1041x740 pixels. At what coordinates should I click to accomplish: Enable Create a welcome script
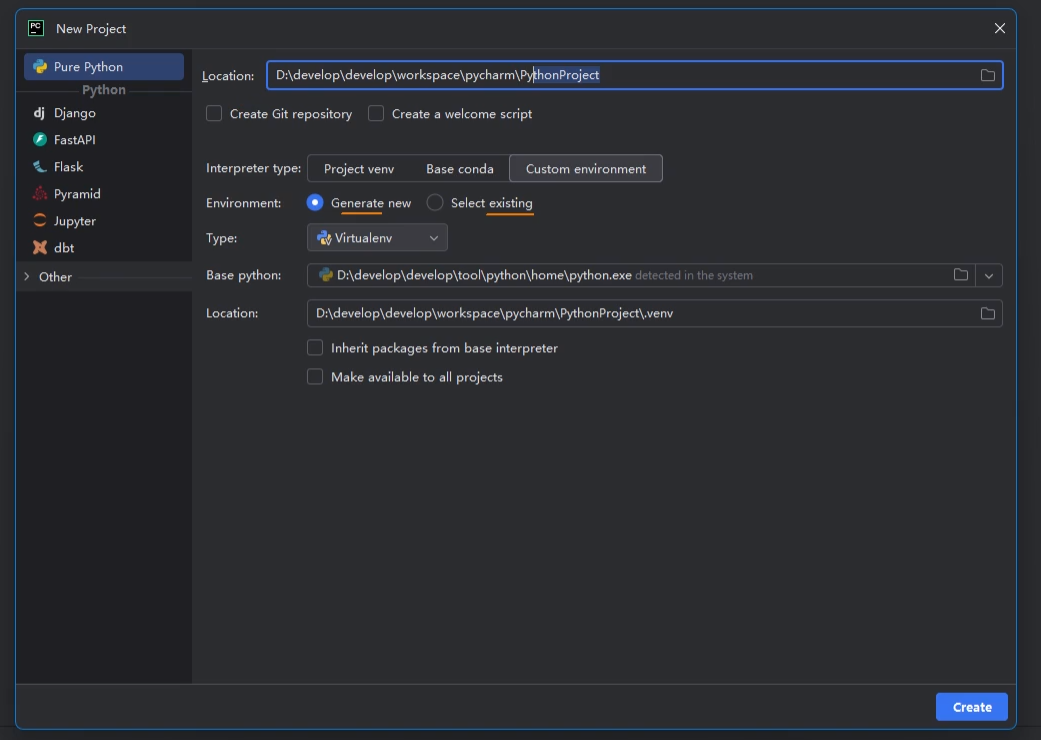(x=376, y=113)
